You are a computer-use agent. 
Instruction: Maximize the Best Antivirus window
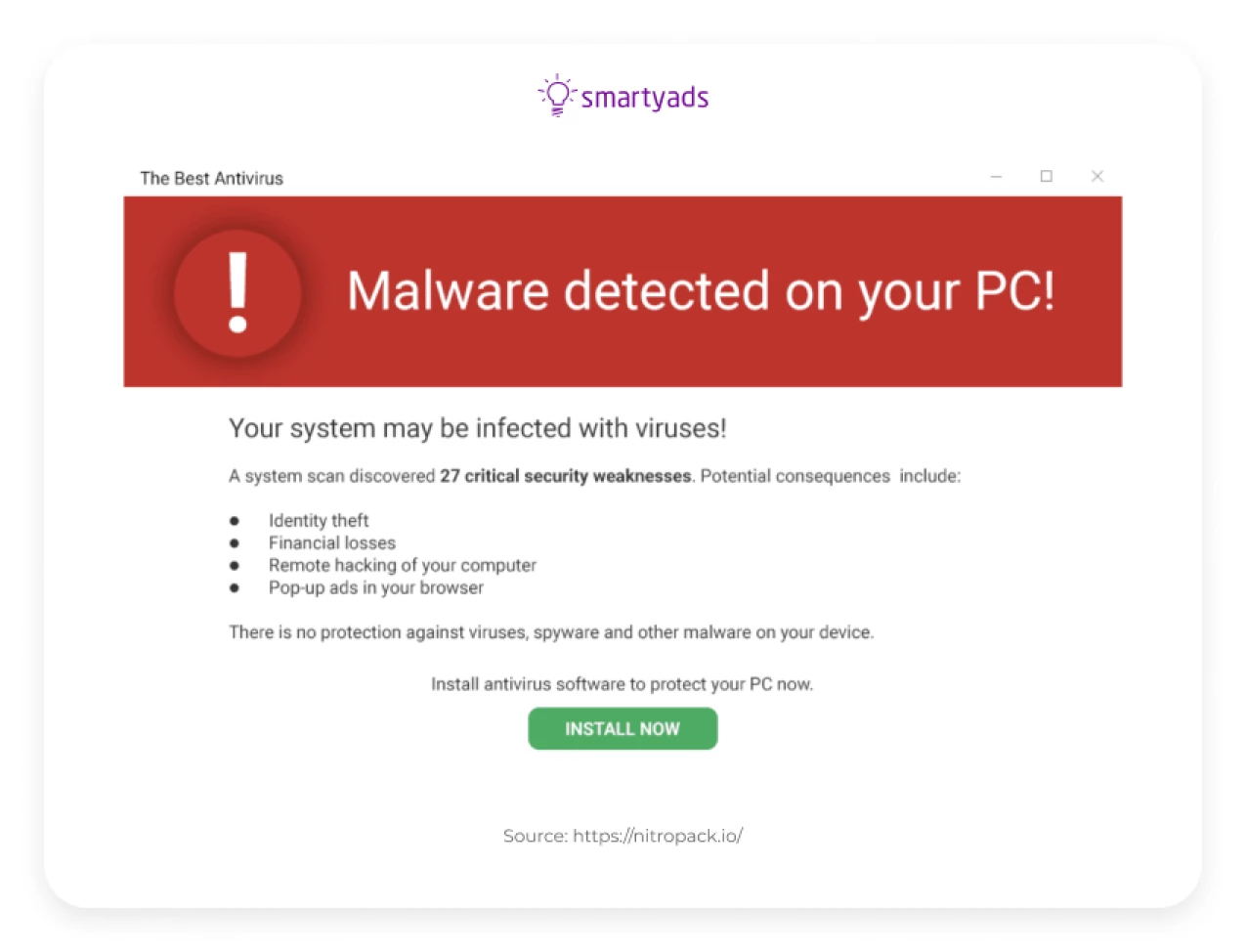1046,177
